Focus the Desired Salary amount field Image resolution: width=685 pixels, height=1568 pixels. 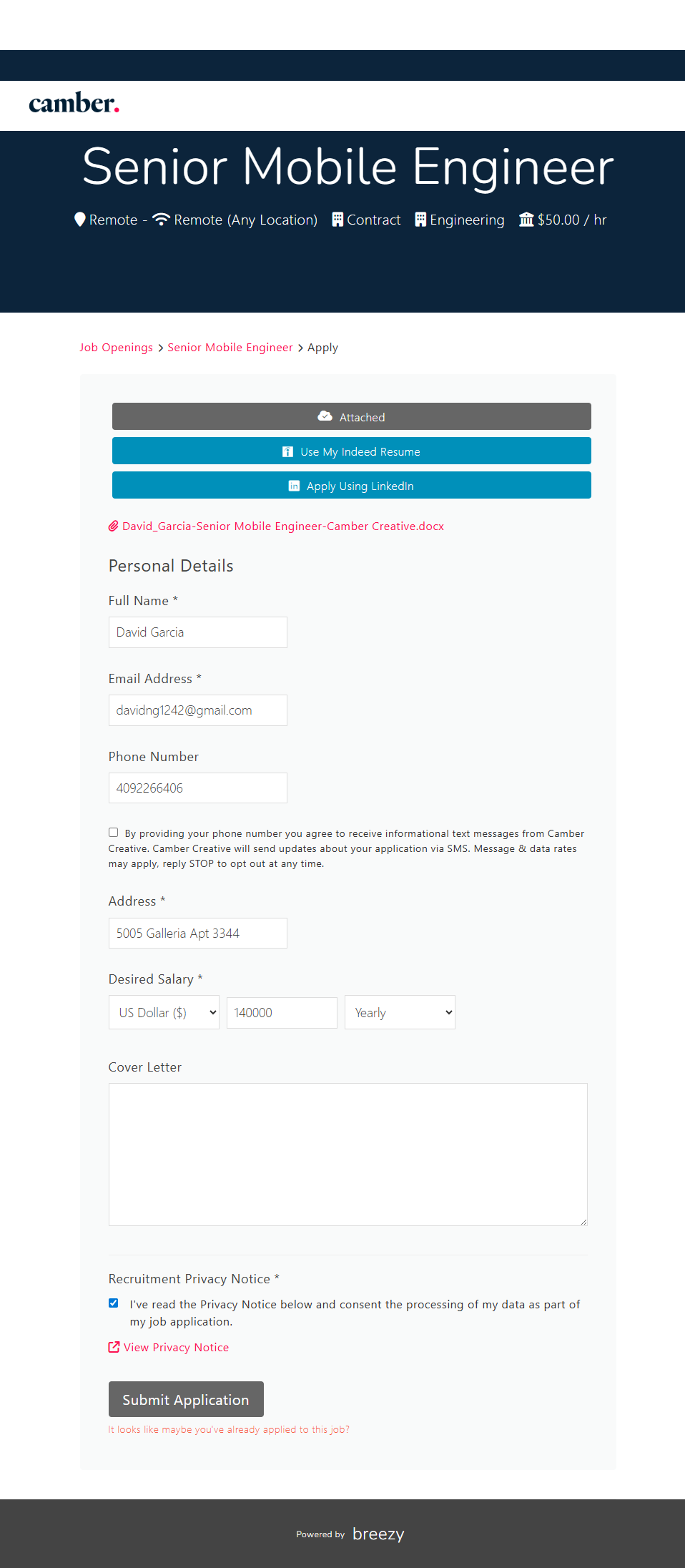point(282,1013)
